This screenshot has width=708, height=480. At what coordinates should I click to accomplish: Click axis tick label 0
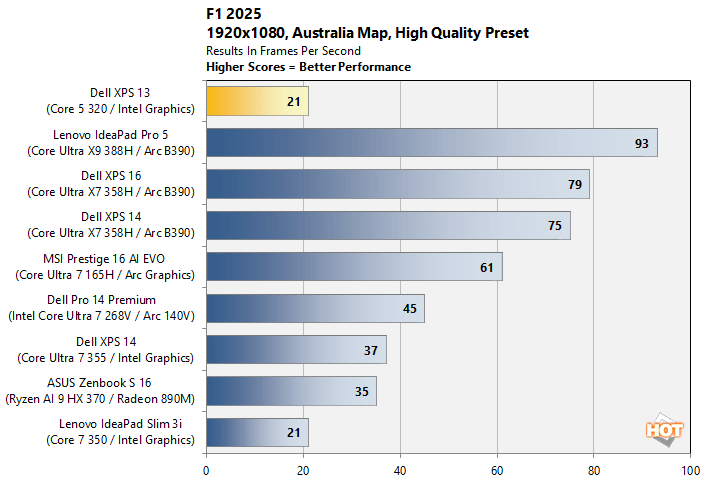(206, 471)
